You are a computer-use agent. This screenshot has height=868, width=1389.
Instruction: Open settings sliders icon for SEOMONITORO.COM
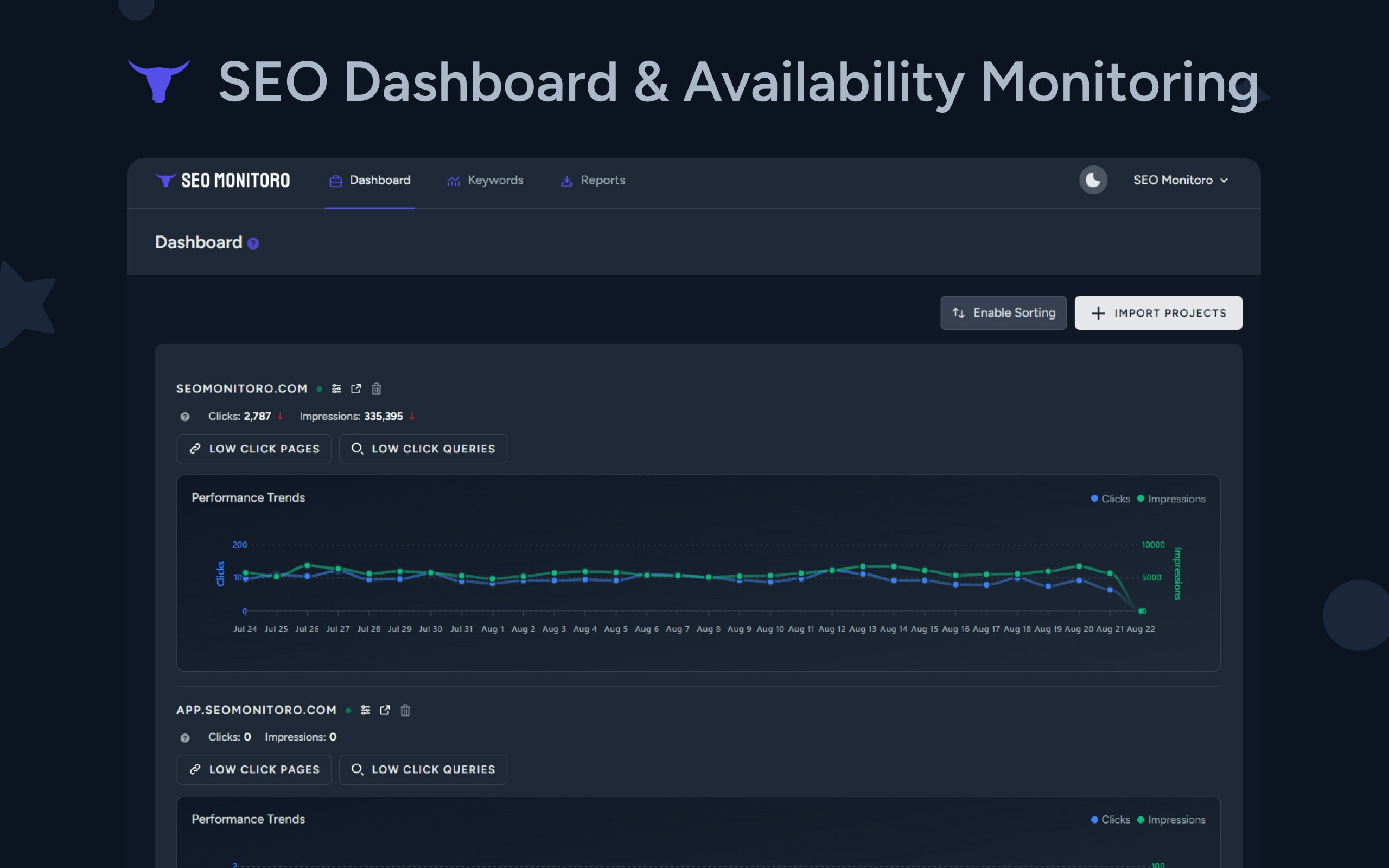(336, 388)
